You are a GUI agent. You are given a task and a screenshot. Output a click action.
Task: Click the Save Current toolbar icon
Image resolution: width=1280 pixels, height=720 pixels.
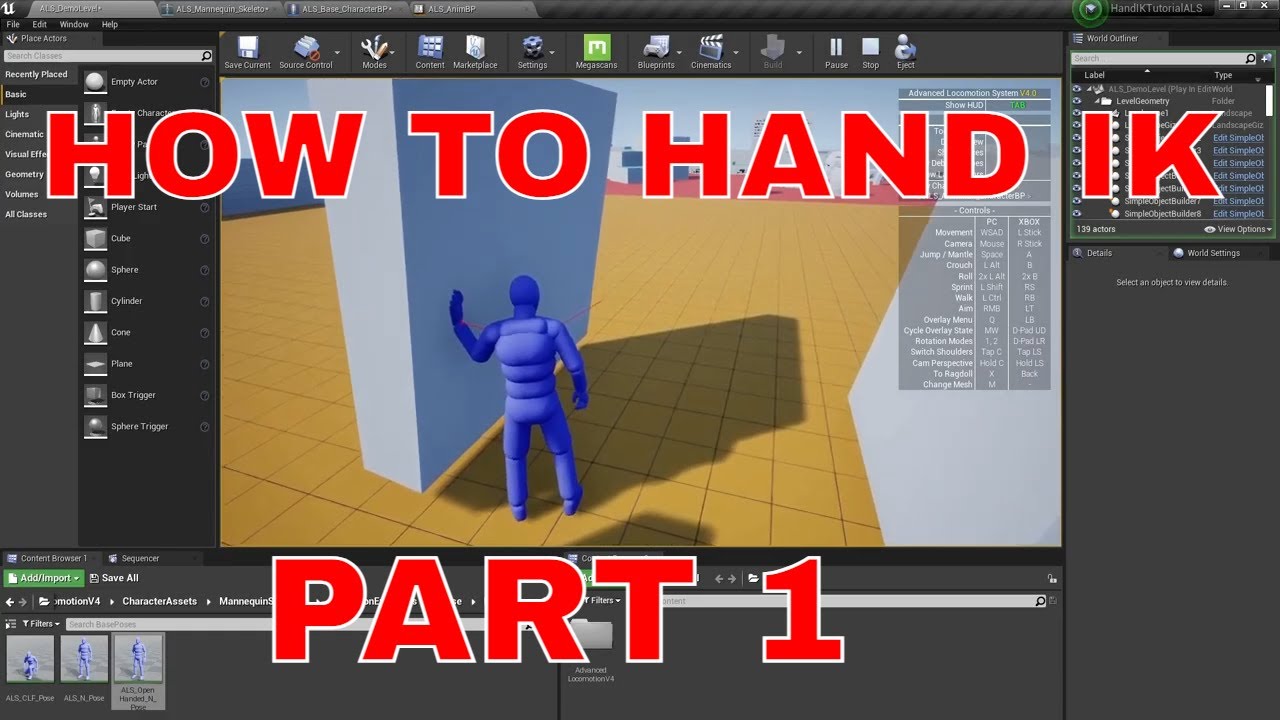point(247,47)
